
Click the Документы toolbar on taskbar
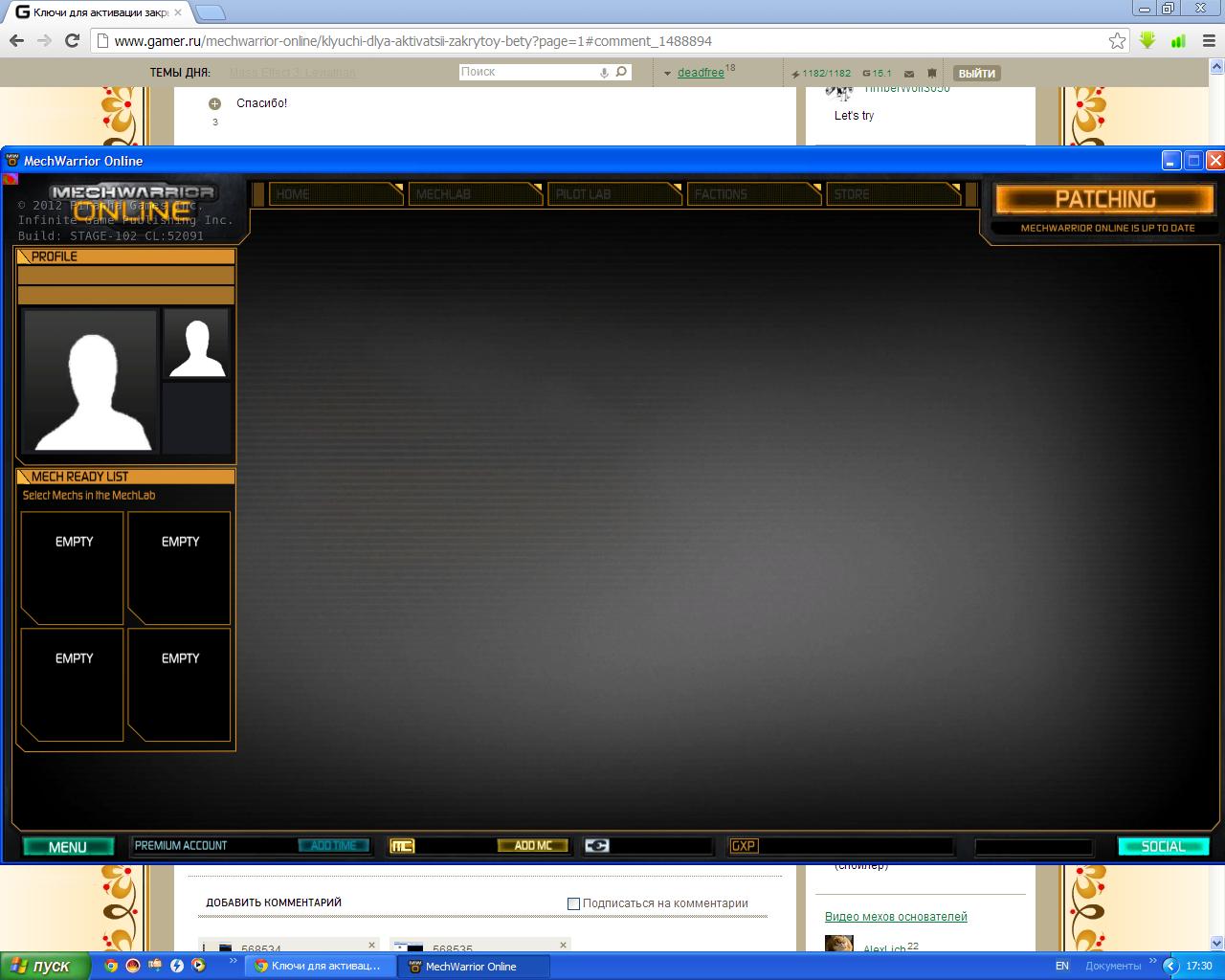click(1113, 966)
